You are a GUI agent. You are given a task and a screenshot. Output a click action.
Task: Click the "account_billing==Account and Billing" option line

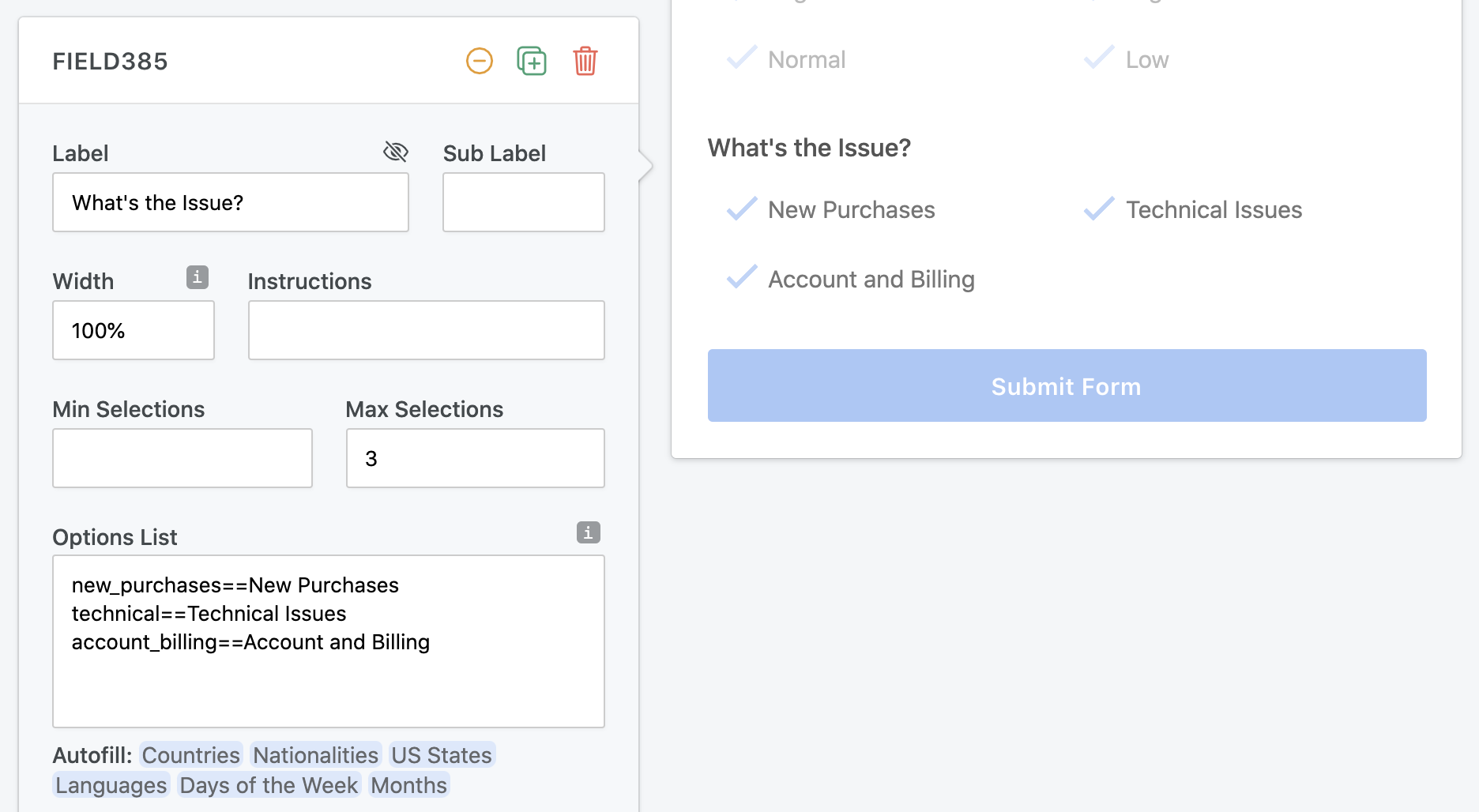[251, 642]
